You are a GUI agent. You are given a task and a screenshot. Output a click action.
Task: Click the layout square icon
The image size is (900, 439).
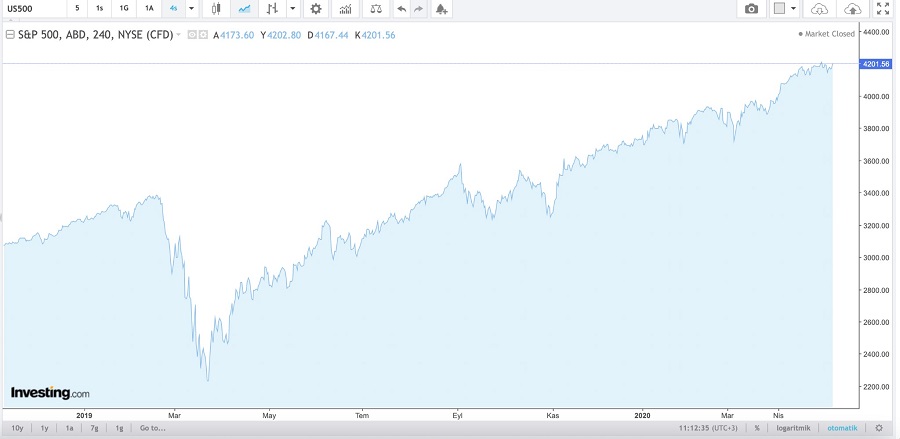point(779,9)
